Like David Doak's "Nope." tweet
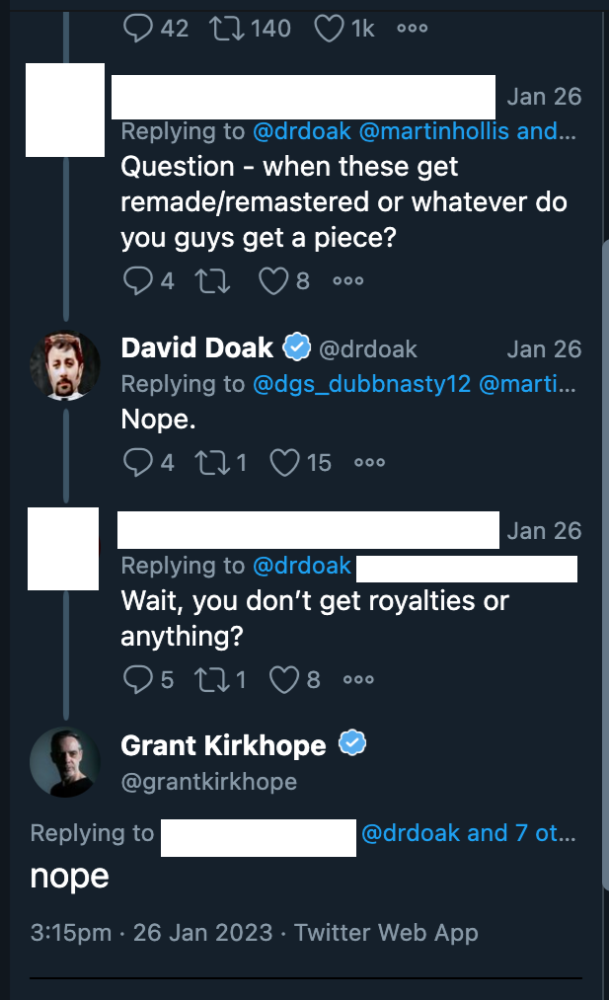 coord(286,462)
